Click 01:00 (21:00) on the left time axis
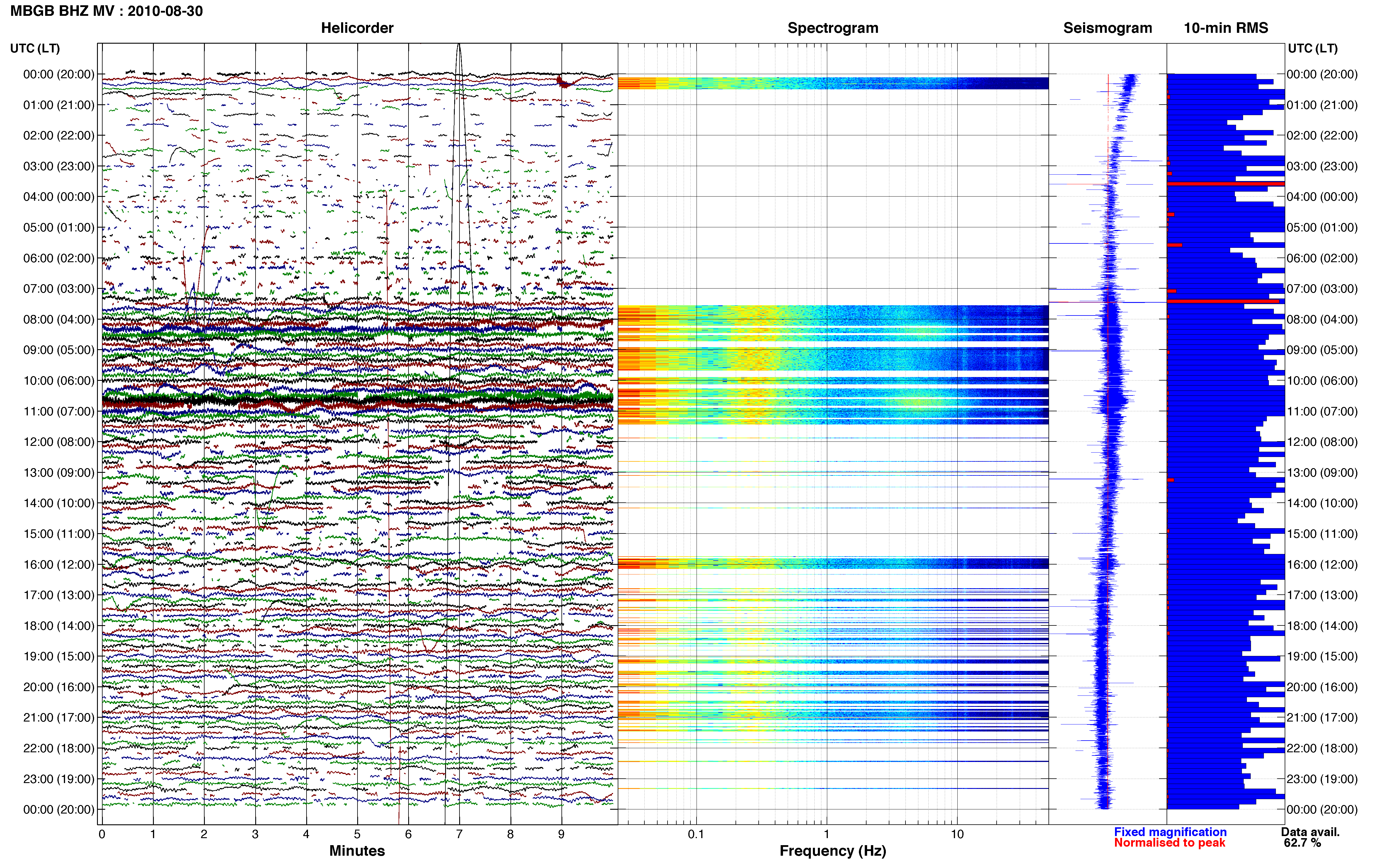 [59, 105]
